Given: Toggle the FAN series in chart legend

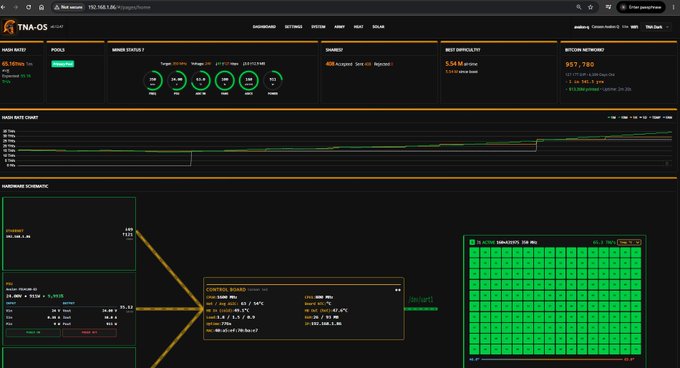Looking at the screenshot, I should 667,117.
